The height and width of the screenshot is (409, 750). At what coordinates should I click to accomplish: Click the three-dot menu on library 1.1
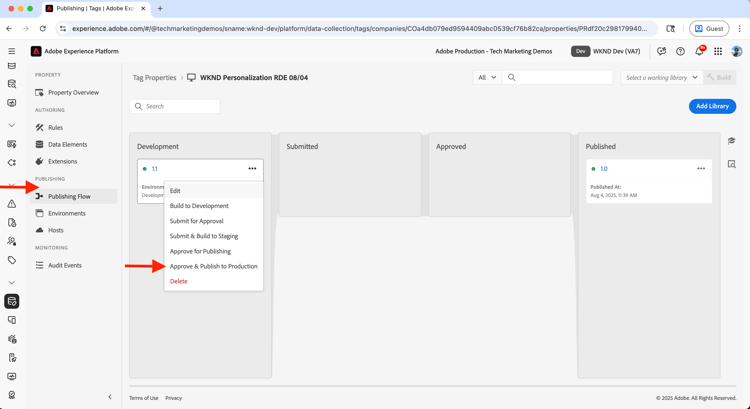click(x=252, y=168)
